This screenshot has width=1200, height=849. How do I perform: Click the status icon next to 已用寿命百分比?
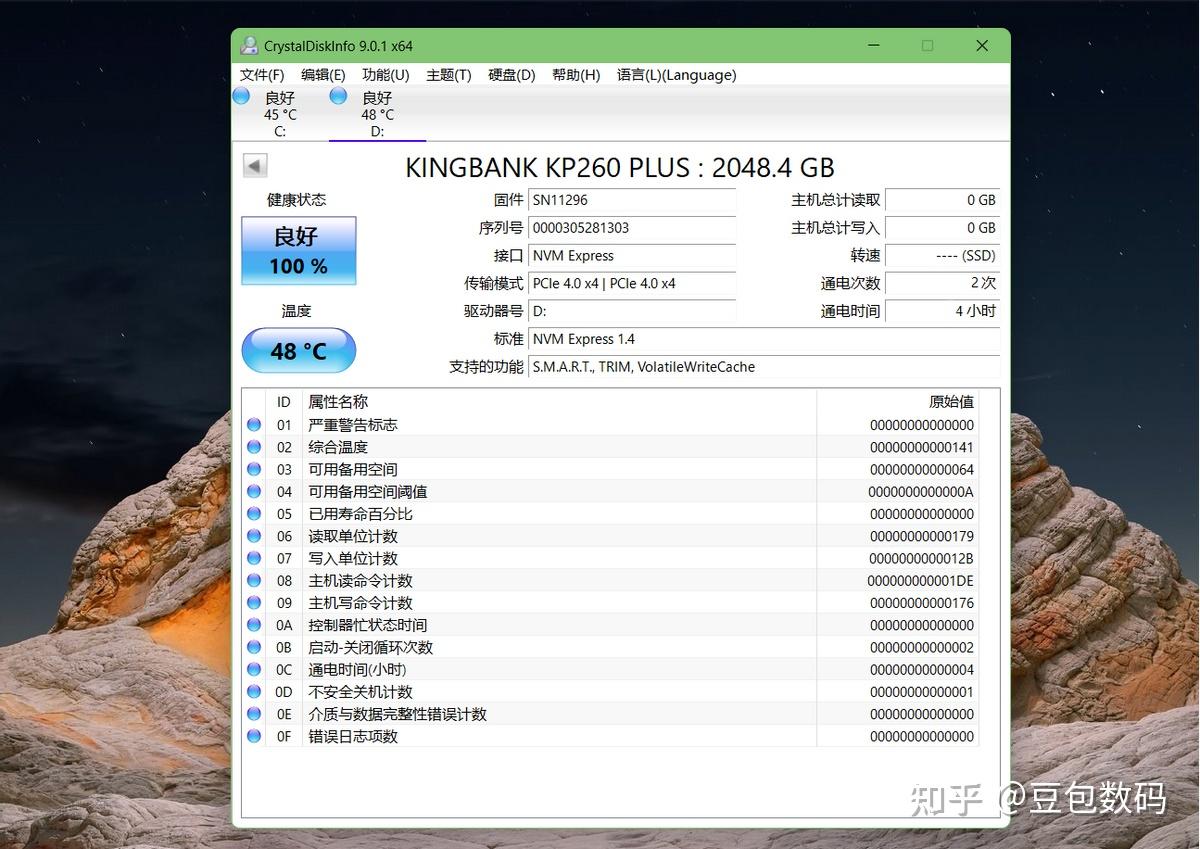point(254,513)
